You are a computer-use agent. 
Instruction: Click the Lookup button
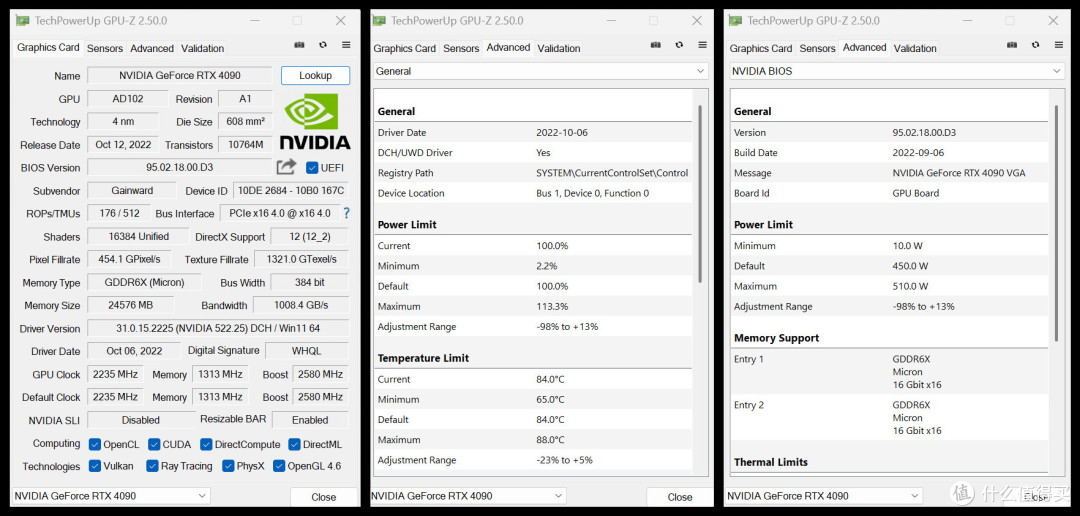coord(315,76)
